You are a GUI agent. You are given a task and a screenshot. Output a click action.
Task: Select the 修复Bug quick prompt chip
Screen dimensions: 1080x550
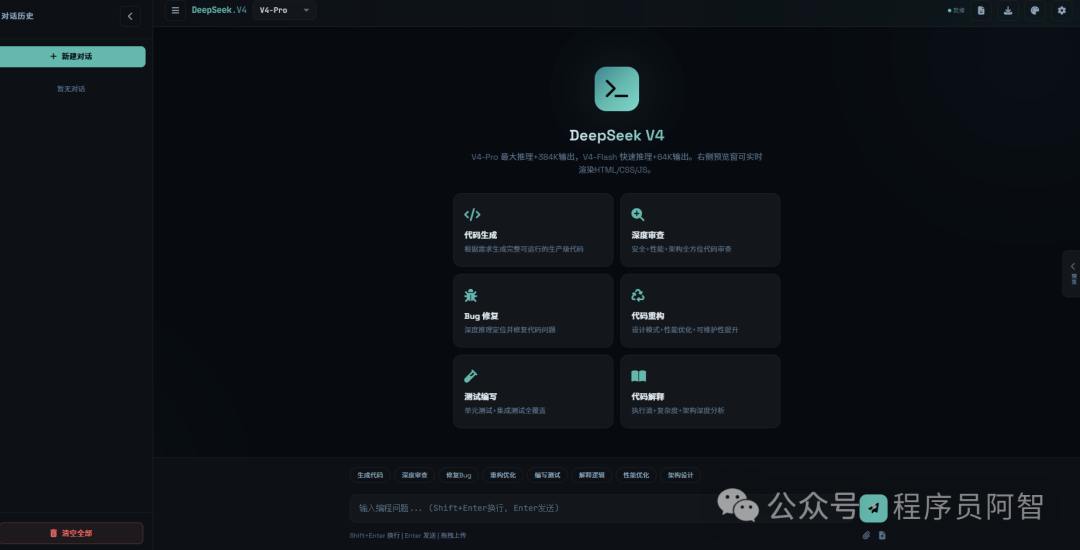(459, 475)
